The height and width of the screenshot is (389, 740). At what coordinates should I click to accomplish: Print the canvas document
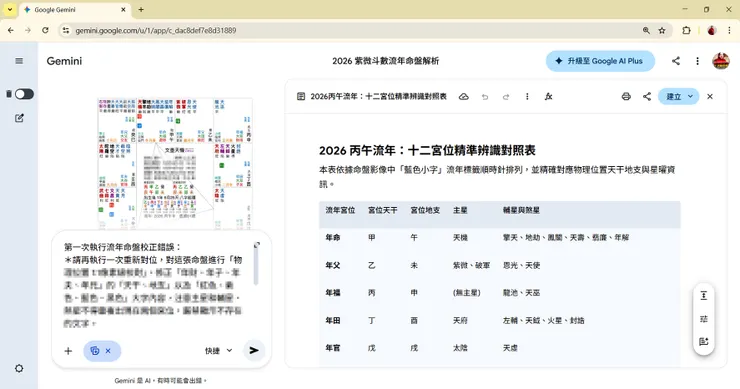[x=626, y=96]
